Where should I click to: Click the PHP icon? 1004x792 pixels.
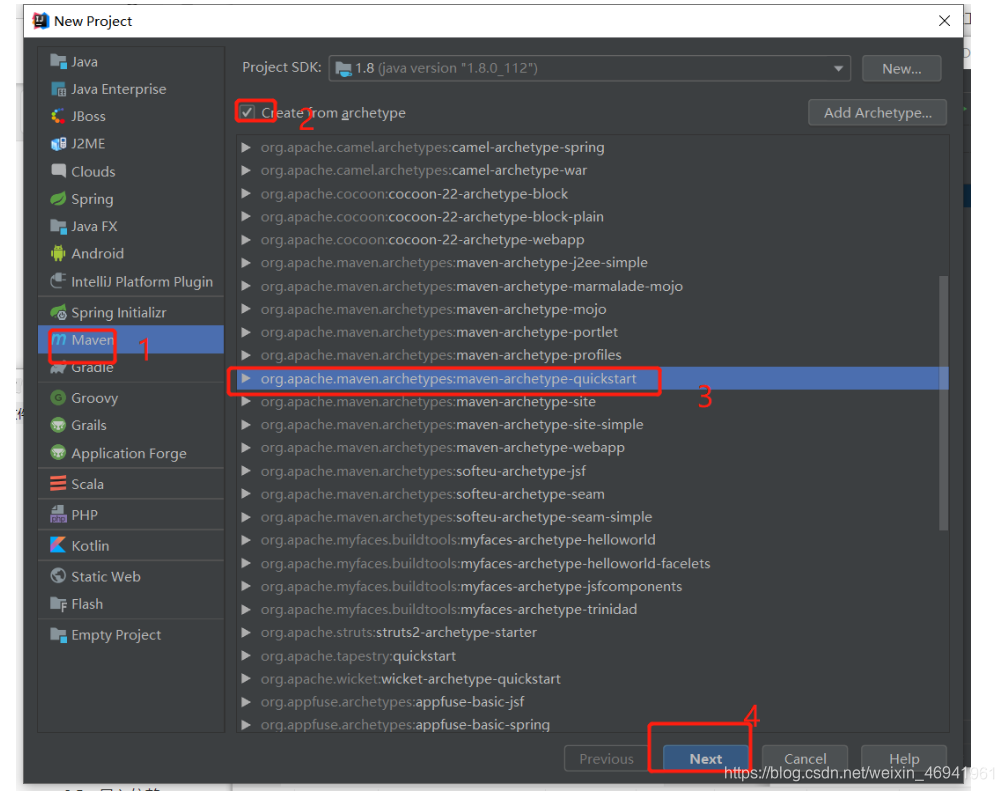click(58, 515)
